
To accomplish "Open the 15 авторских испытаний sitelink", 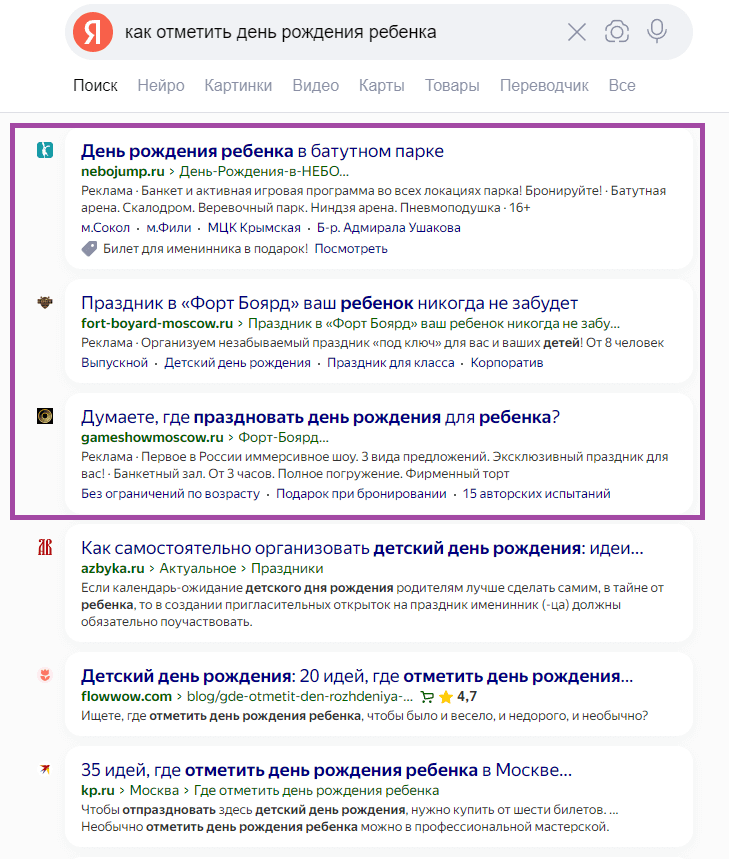I will click(x=537, y=494).
